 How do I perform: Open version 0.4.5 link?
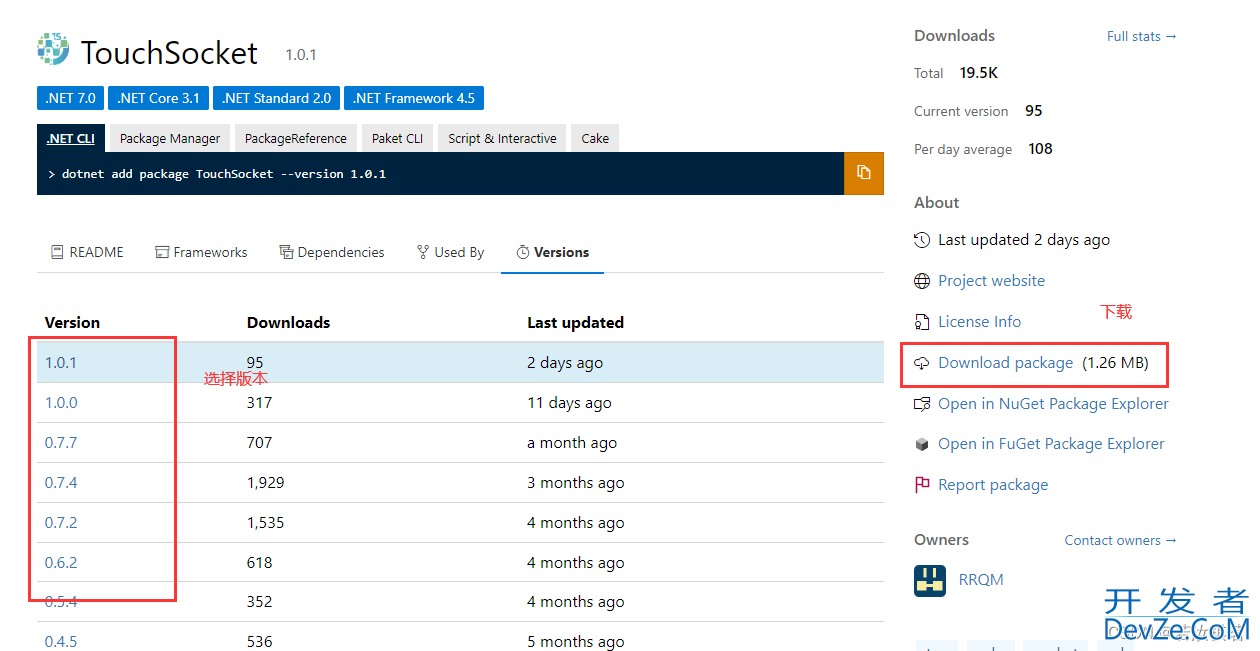click(61, 642)
